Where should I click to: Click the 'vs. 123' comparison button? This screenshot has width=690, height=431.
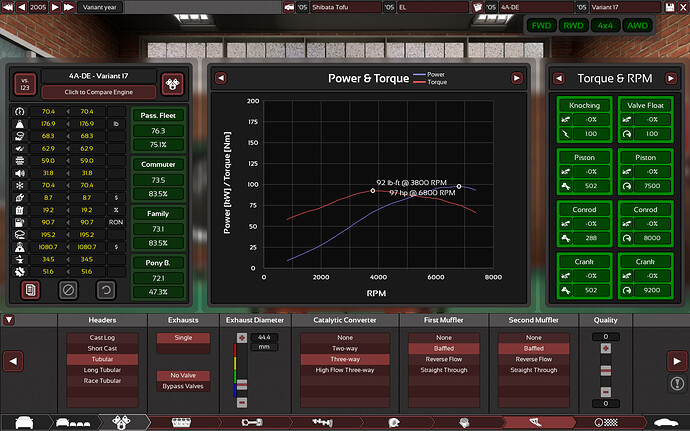24,83
